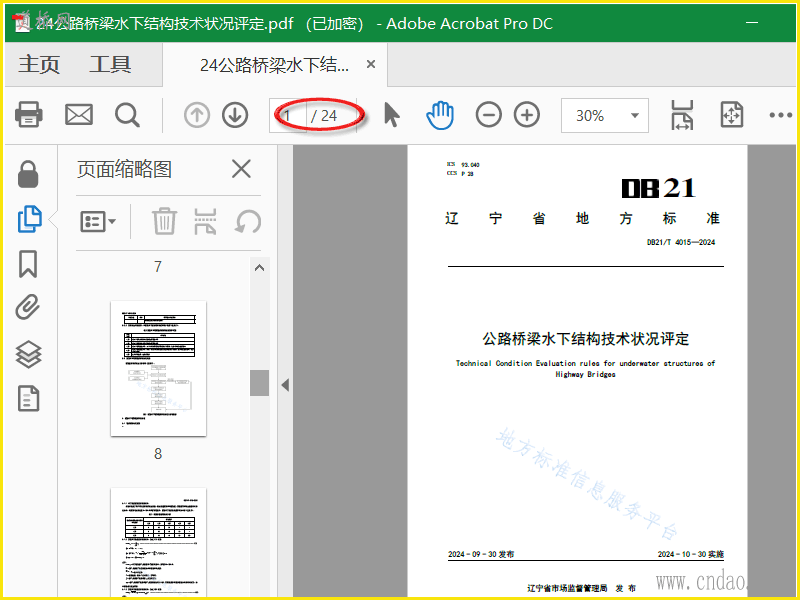Click the fit-width scrolling mode icon
The height and width of the screenshot is (600, 800).
click(682, 115)
